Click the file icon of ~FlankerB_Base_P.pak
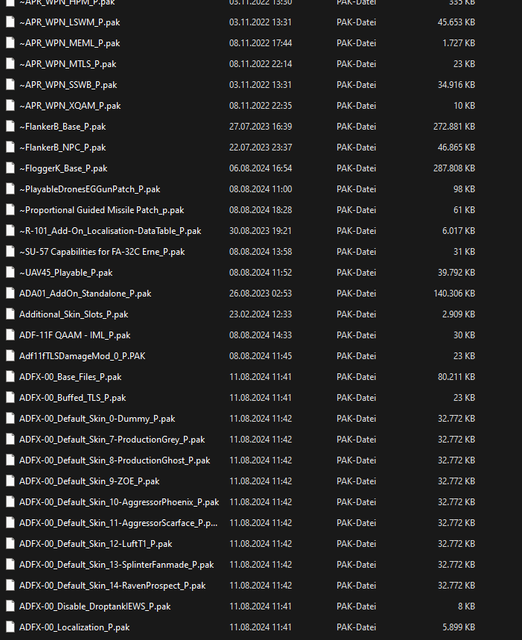The width and height of the screenshot is (522, 640). pyautogui.click(x=10, y=127)
